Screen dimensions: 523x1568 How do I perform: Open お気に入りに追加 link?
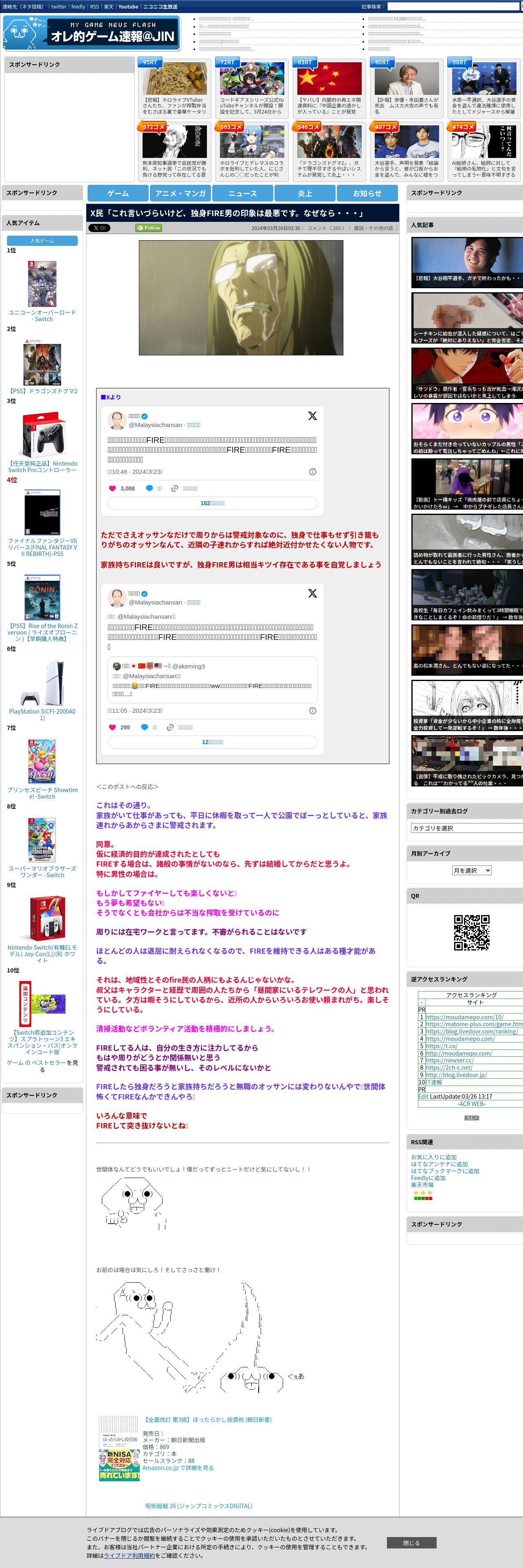[x=433, y=1157]
